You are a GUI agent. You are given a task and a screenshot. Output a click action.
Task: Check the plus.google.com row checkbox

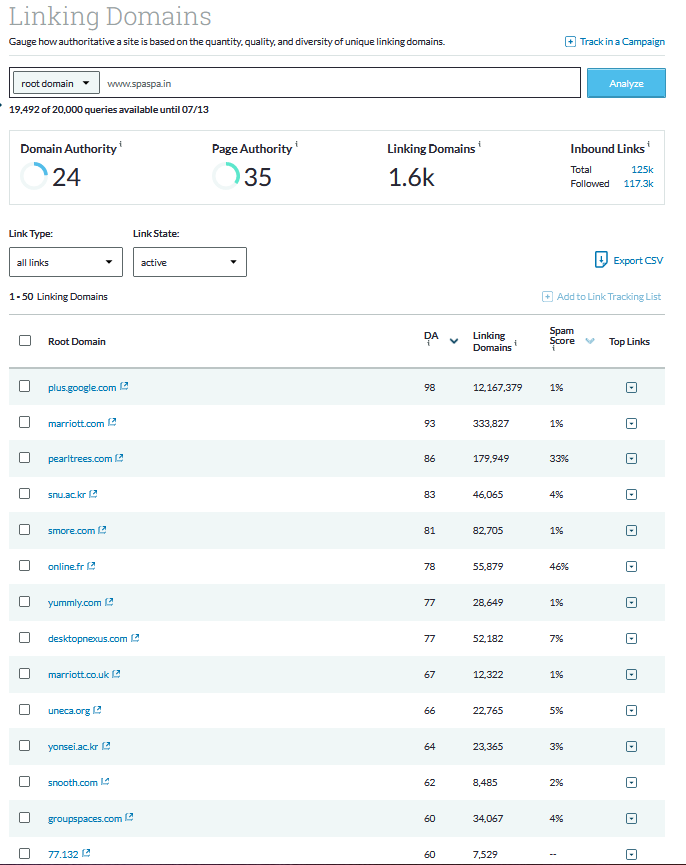click(25, 386)
